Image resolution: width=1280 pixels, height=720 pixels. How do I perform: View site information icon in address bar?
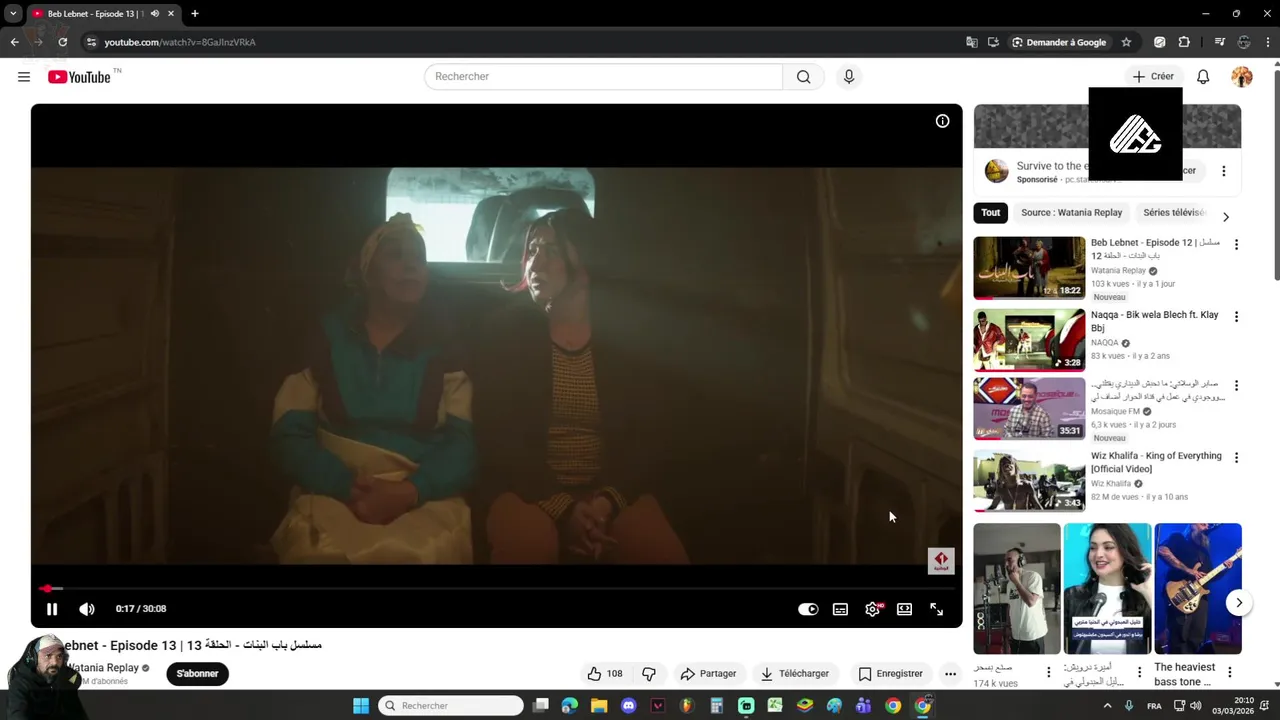[91, 42]
